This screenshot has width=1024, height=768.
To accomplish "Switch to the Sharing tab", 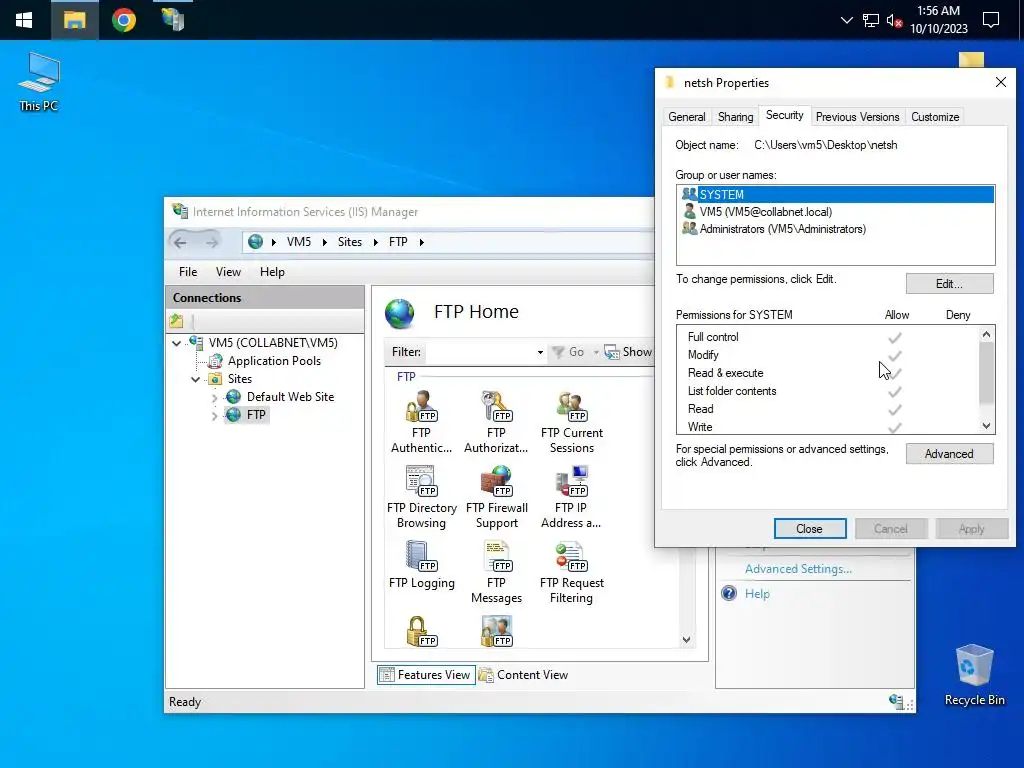I will 735,117.
